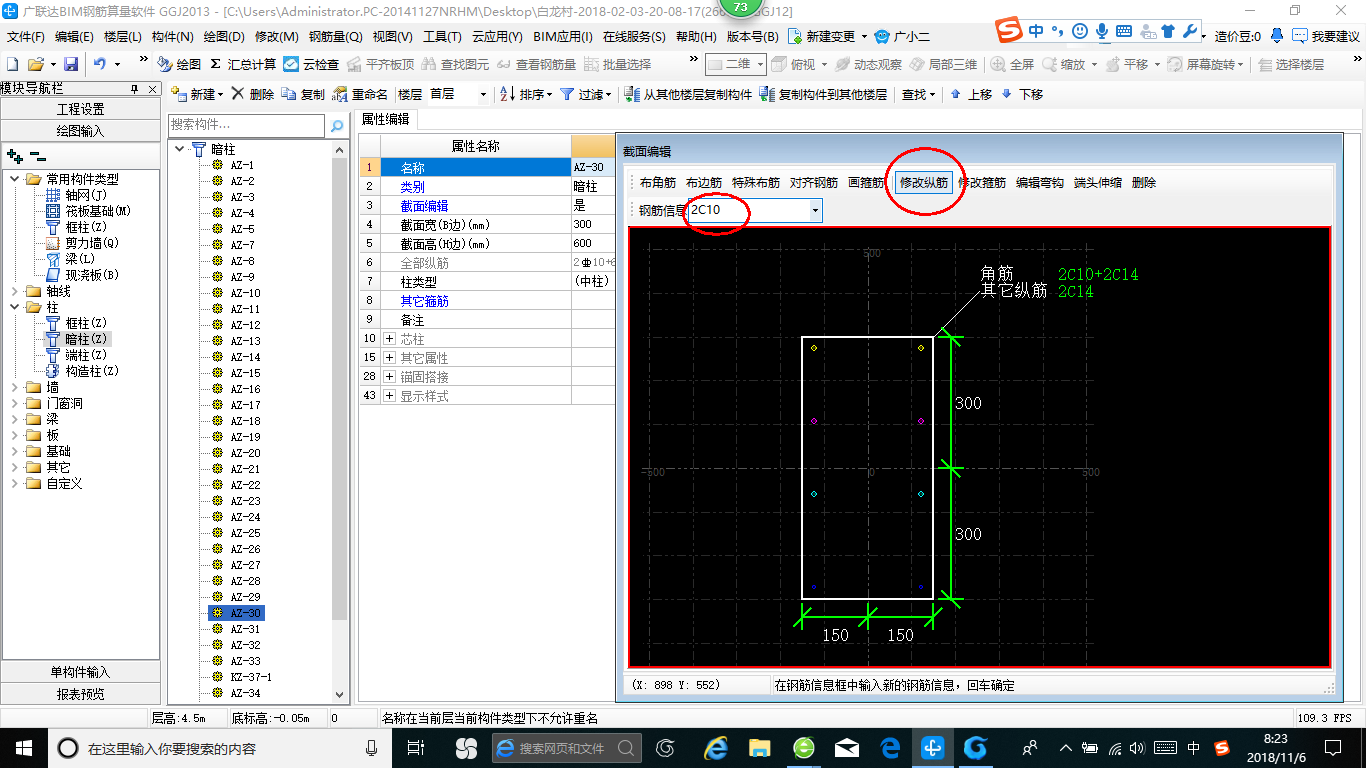The width and height of the screenshot is (1366, 768).
Task: Open 单构件输入 module
Action: [x=80, y=672]
